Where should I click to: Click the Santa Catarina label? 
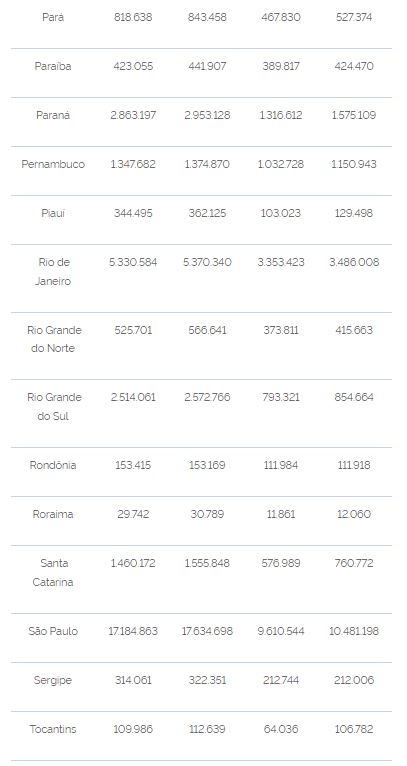(53, 573)
